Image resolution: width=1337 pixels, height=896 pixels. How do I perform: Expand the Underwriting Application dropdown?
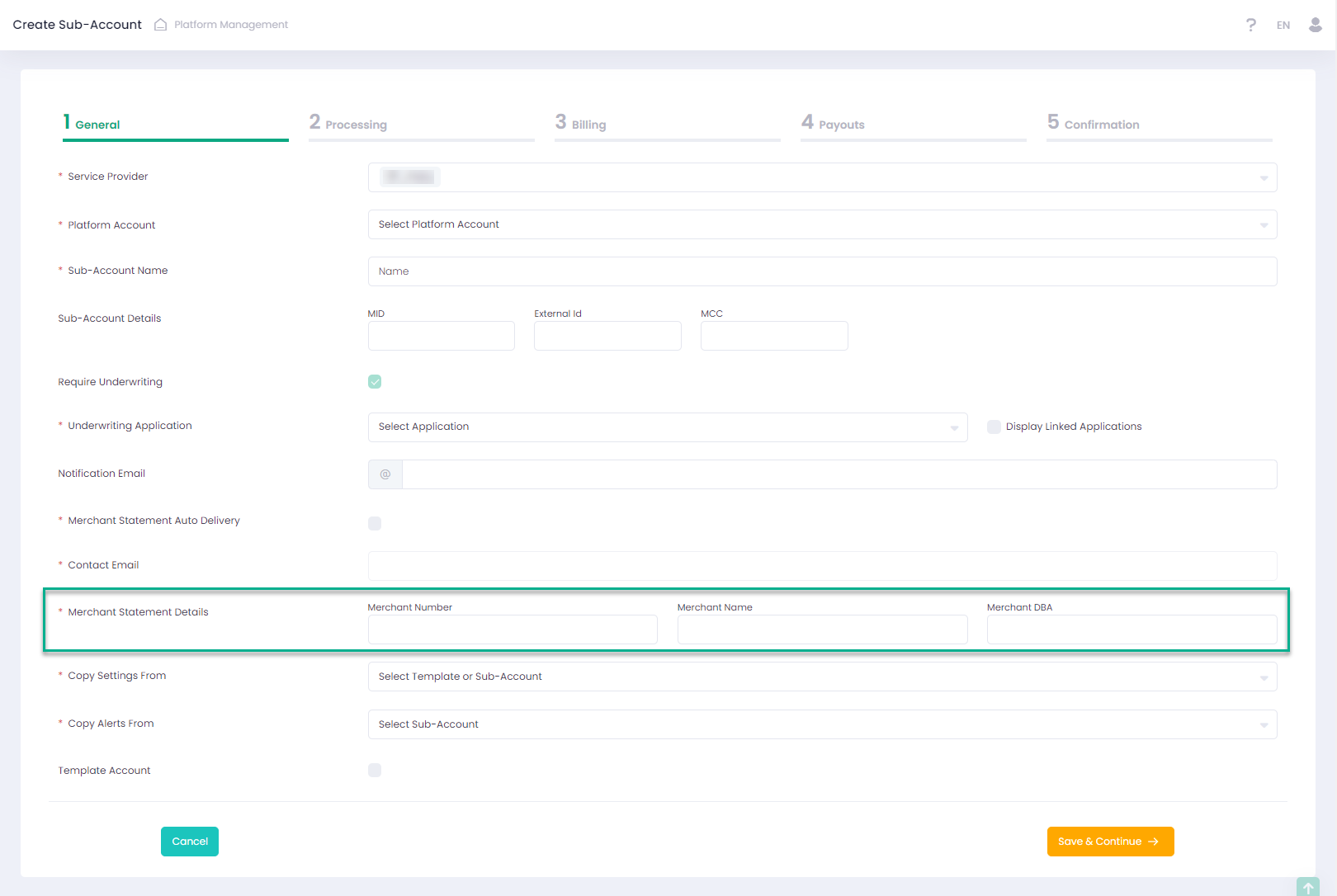coord(667,427)
